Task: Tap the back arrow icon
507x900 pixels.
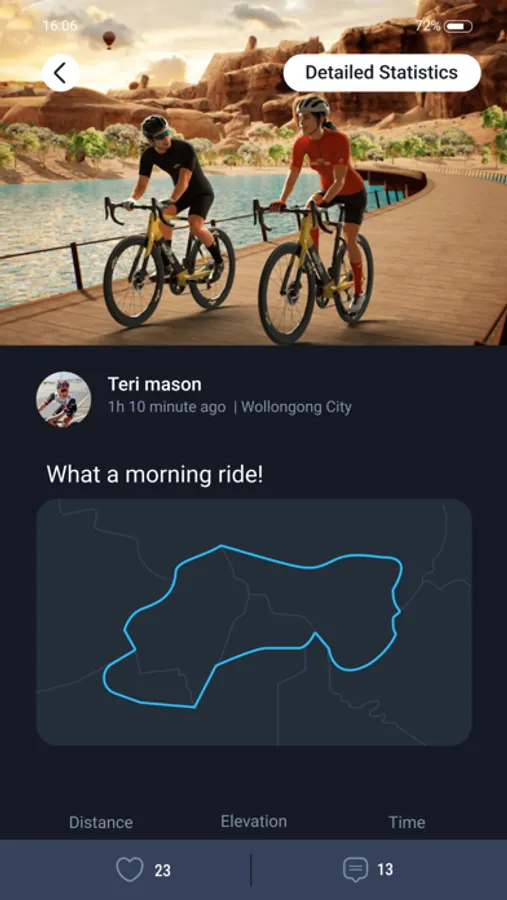Action: [60, 73]
